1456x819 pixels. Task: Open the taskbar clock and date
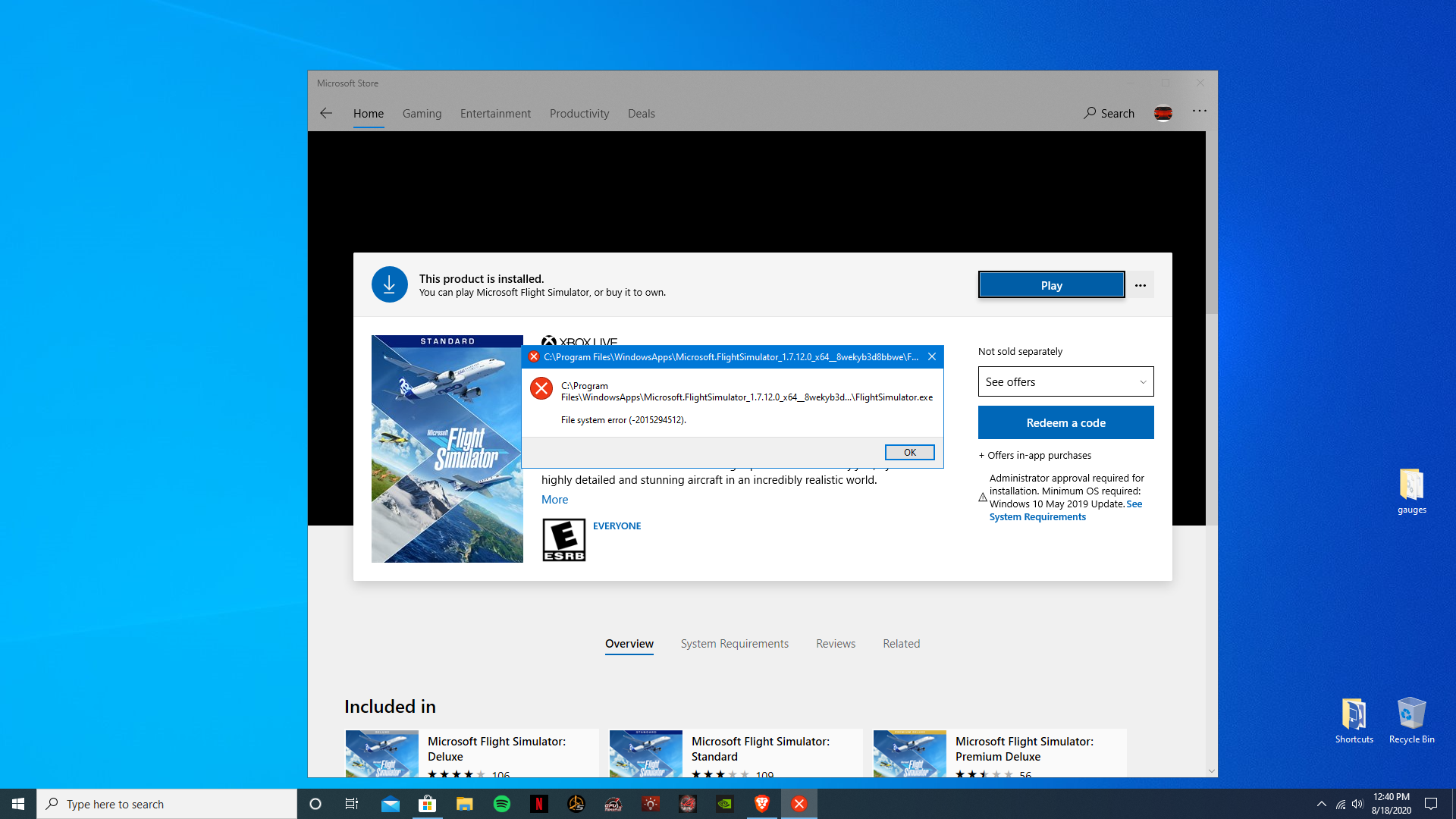click(1391, 804)
